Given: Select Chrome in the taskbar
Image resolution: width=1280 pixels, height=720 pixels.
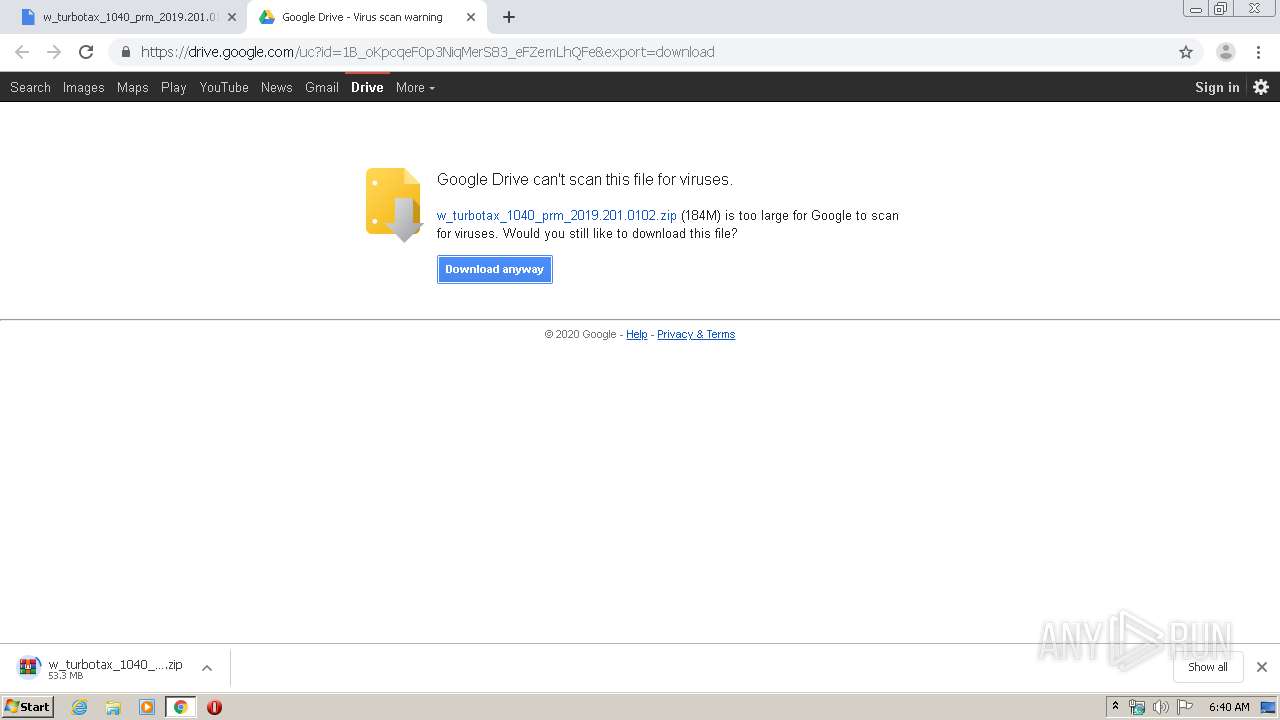Looking at the screenshot, I should [x=180, y=707].
